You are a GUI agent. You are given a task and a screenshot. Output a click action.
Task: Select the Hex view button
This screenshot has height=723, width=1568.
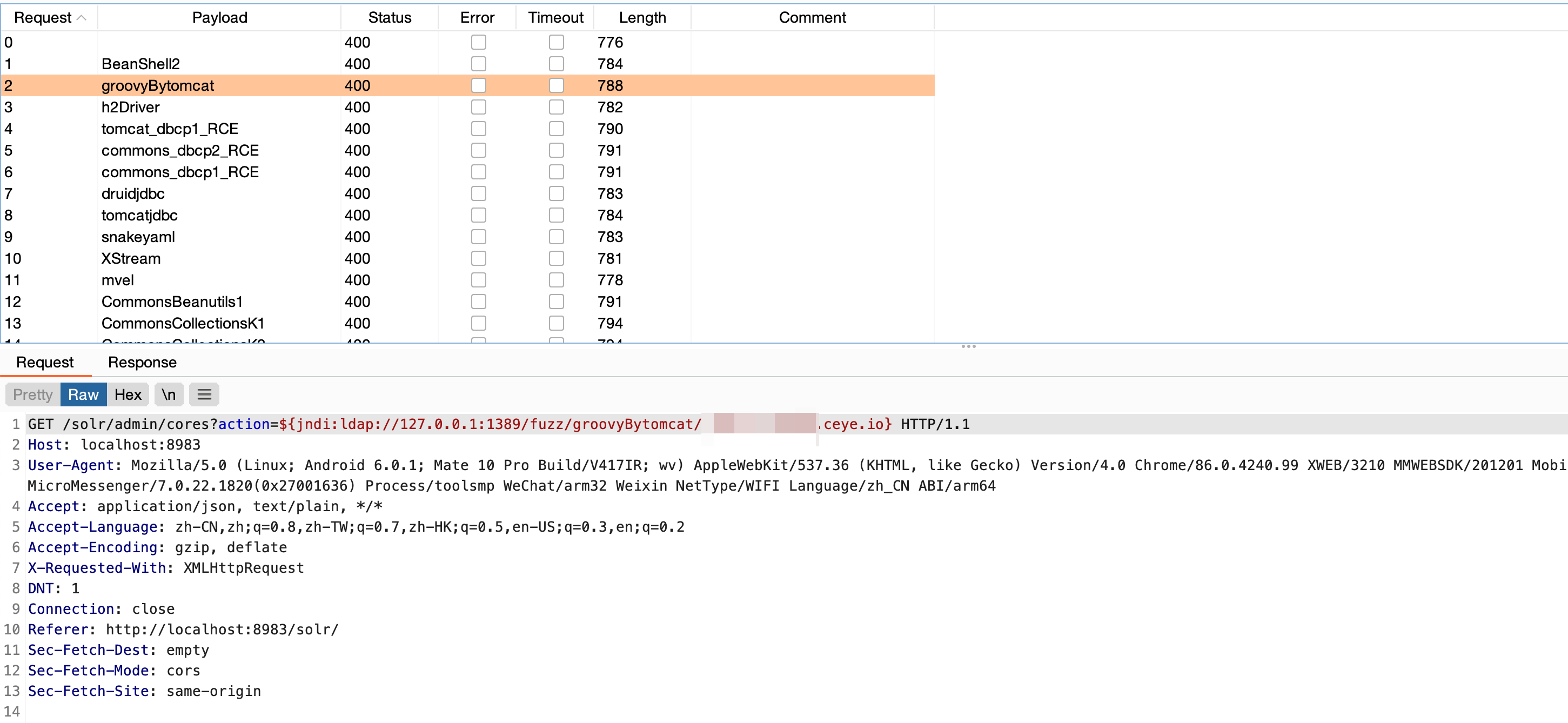pos(128,394)
